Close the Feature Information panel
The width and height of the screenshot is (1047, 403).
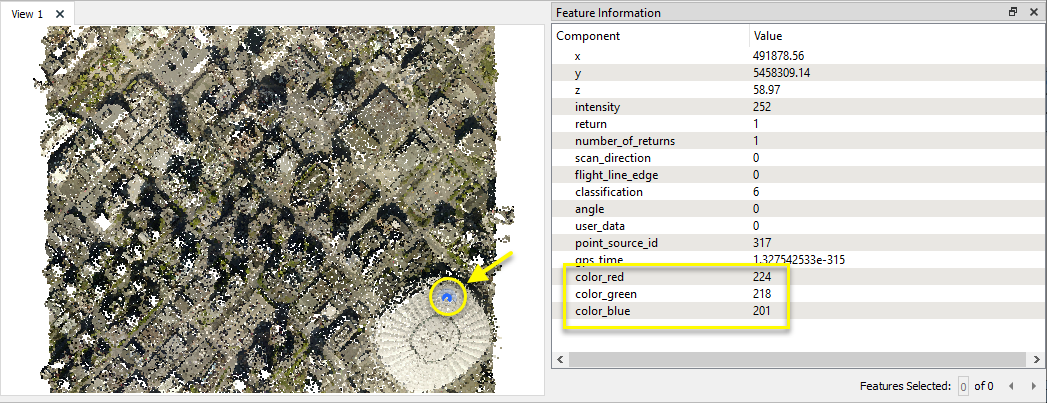[x=1032, y=12]
